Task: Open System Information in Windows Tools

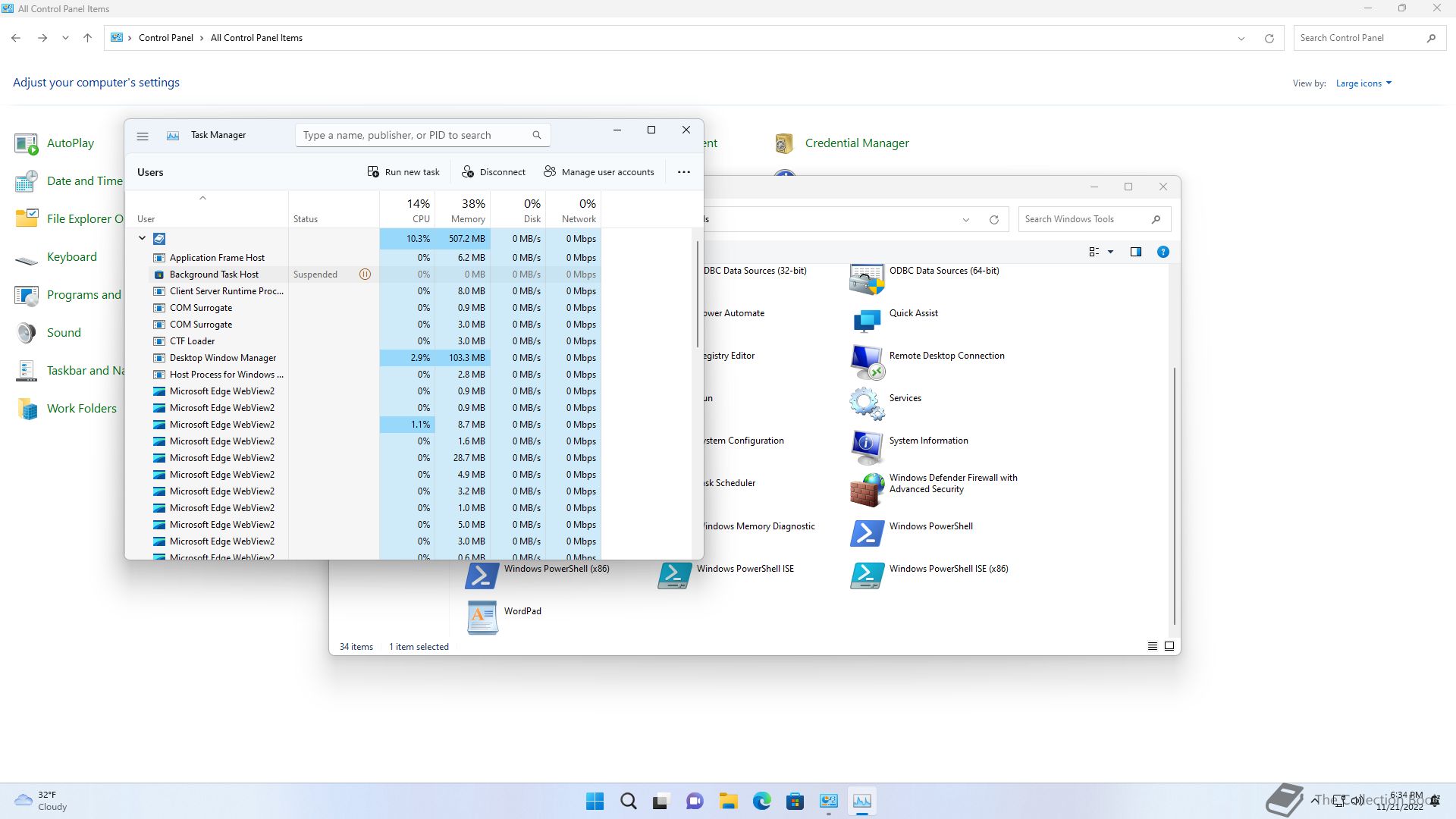Action: click(x=910, y=446)
